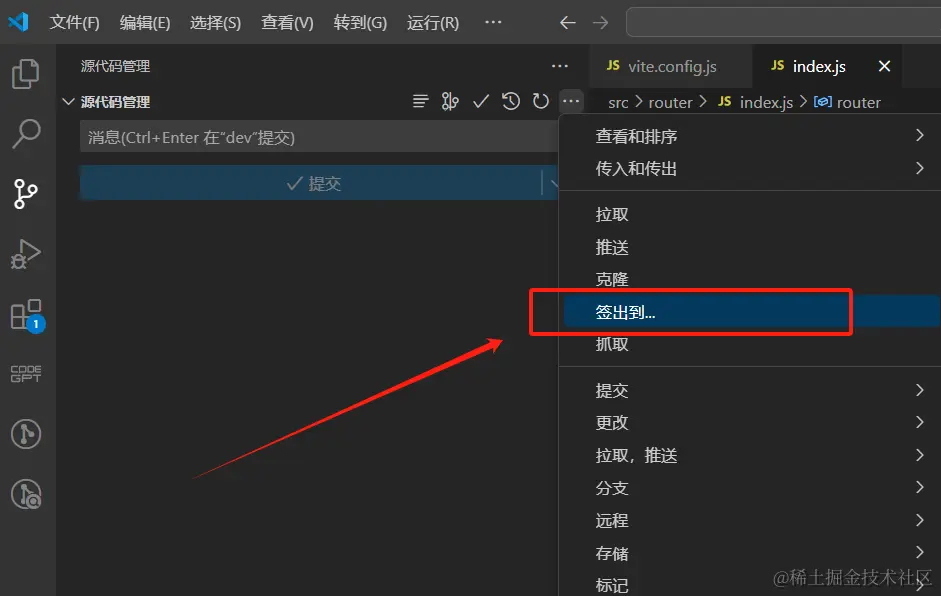The width and height of the screenshot is (941, 596).
Task: Expand 传入和传出 submenu
Action: pos(750,169)
